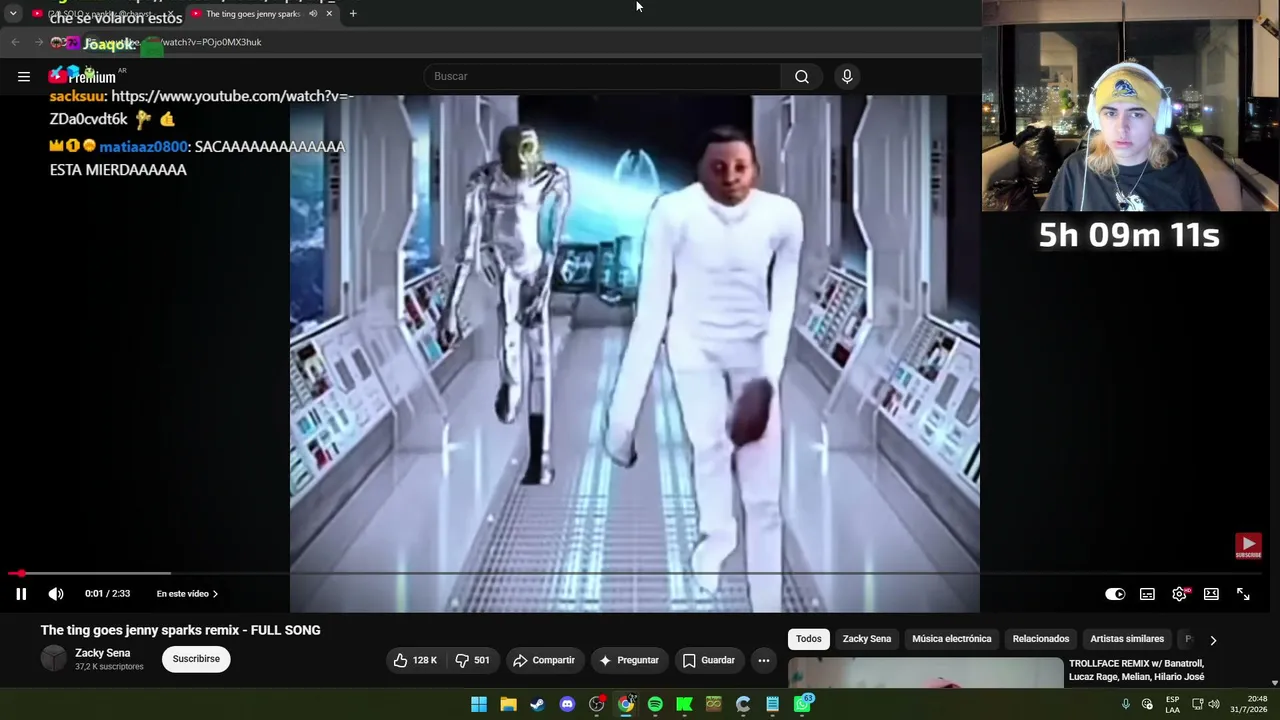Dislike the video with 501 thumbs-down
This screenshot has height=720, width=1280.
pyautogui.click(x=473, y=660)
